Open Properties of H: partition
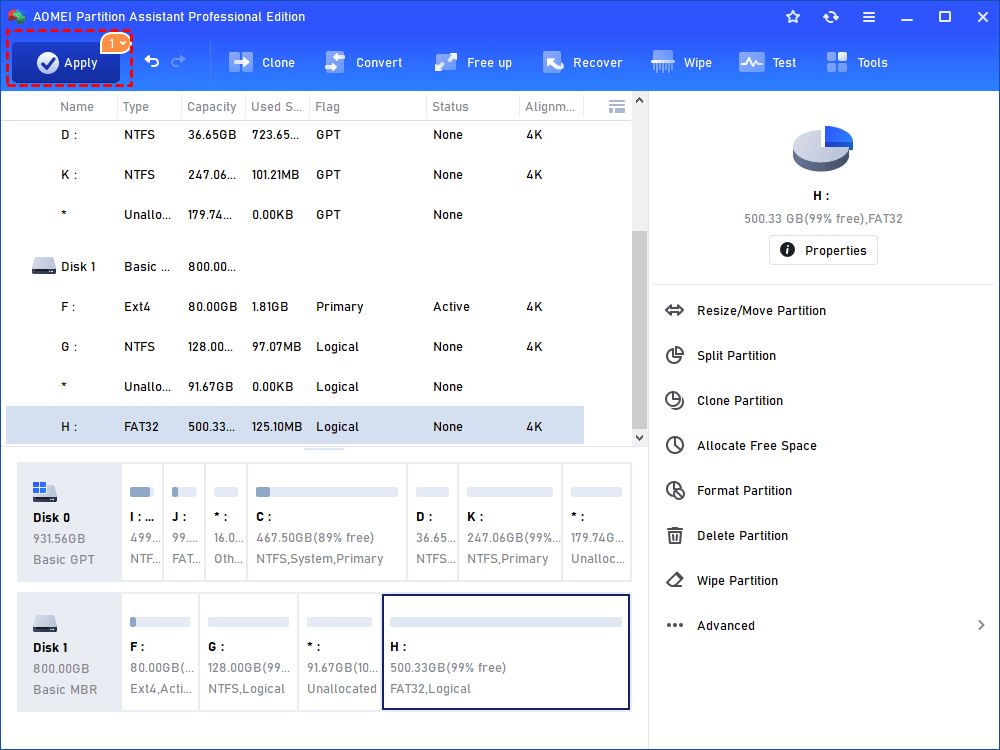 pyautogui.click(x=823, y=250)
